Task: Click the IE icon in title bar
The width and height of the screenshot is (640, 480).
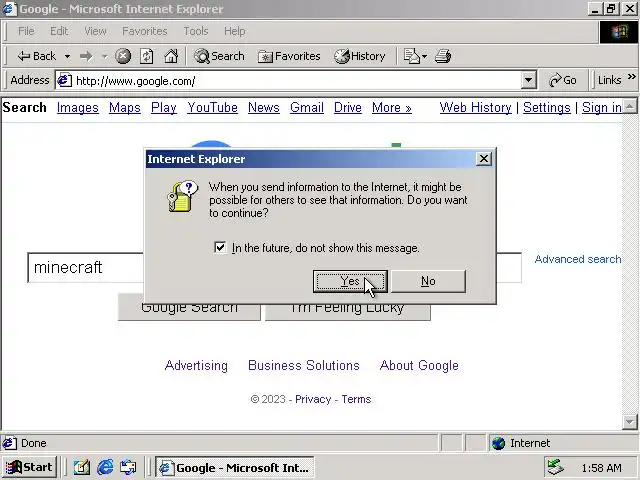Action: pyautogui.click(x=9, y=9)
